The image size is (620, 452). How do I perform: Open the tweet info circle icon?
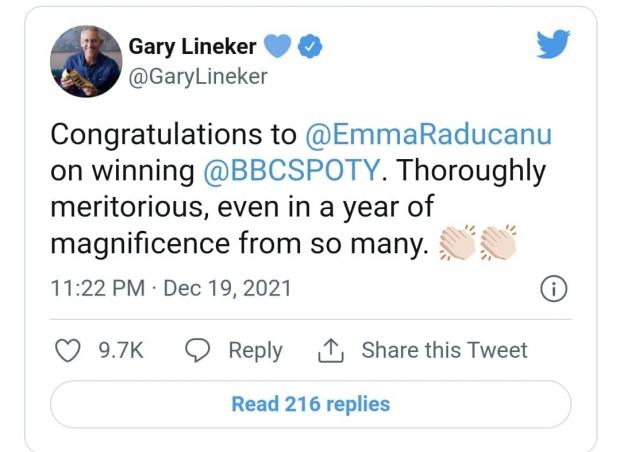point(554,289)
